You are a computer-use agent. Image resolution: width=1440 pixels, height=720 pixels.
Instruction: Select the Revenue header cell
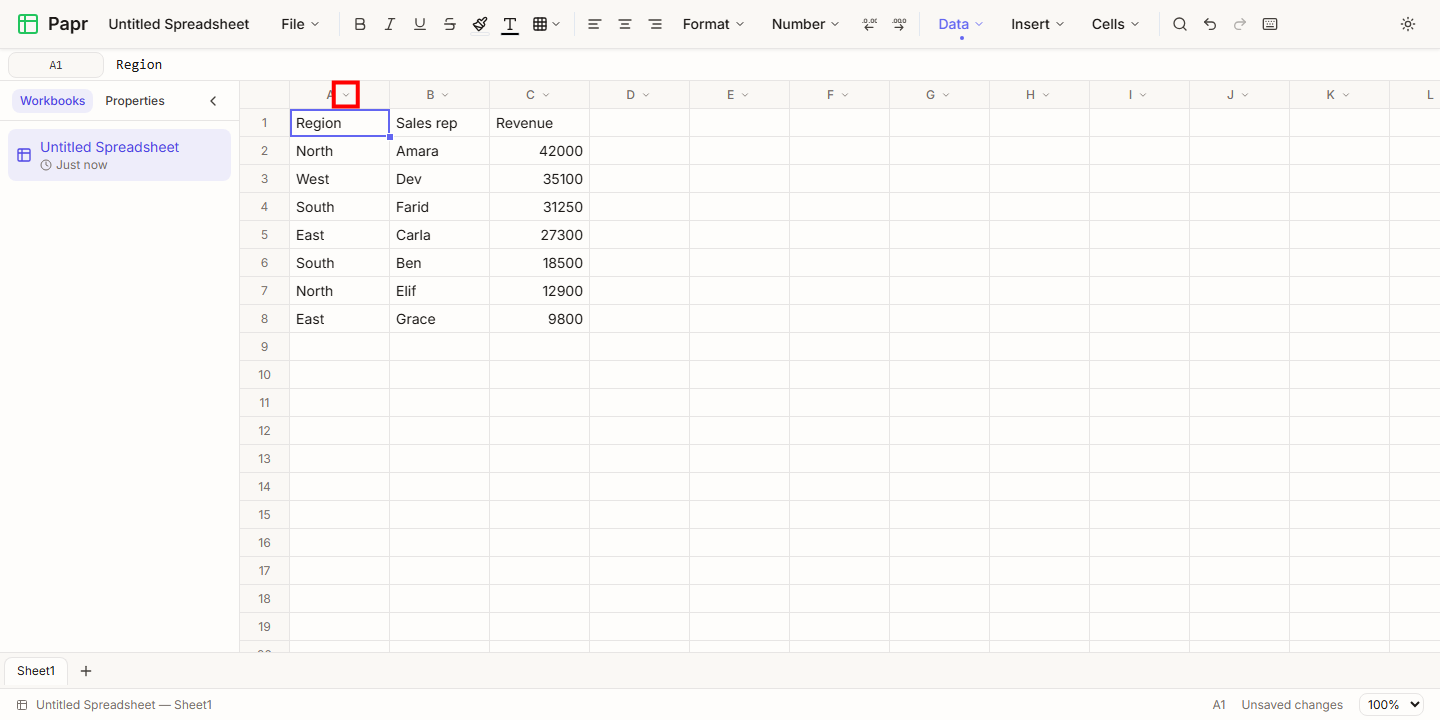[540, 123]
